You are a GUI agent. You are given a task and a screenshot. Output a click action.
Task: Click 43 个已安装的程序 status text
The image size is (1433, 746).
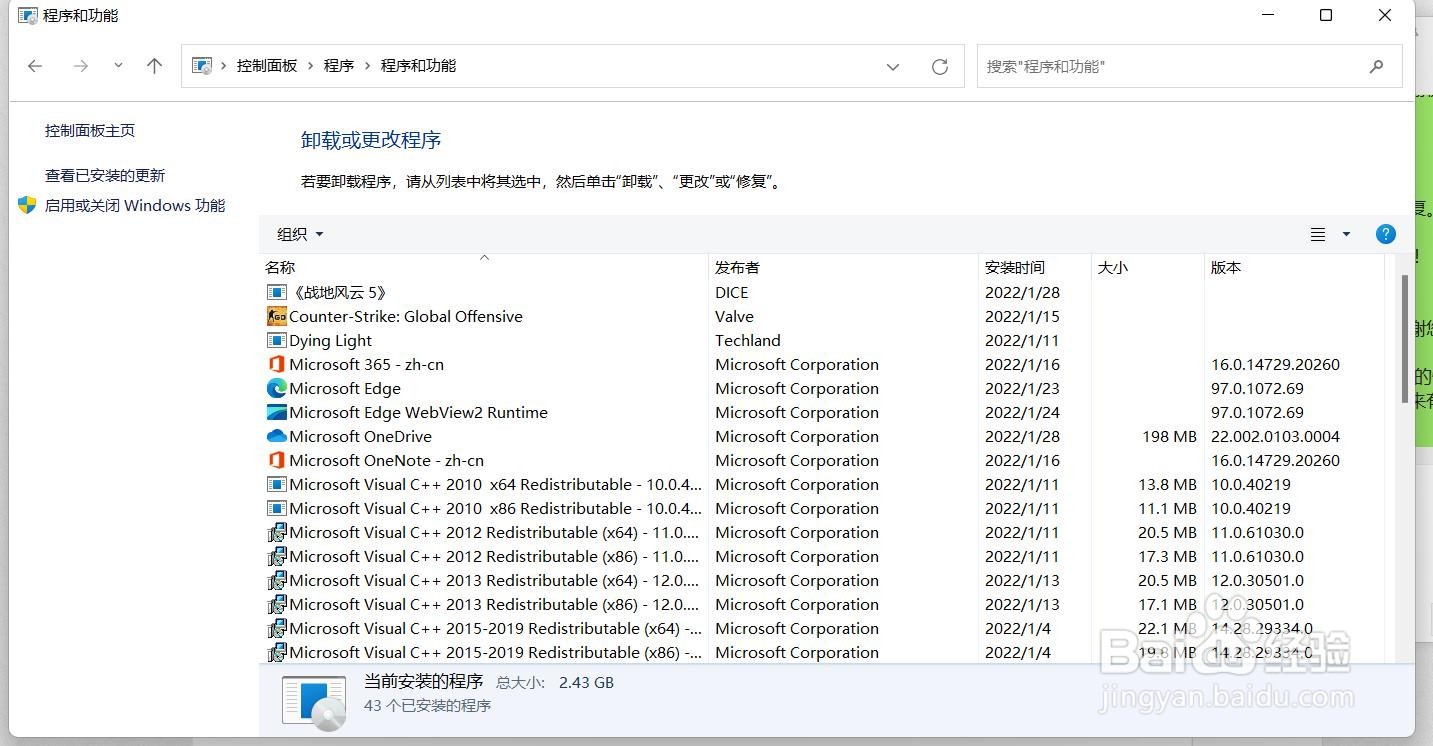427,706
